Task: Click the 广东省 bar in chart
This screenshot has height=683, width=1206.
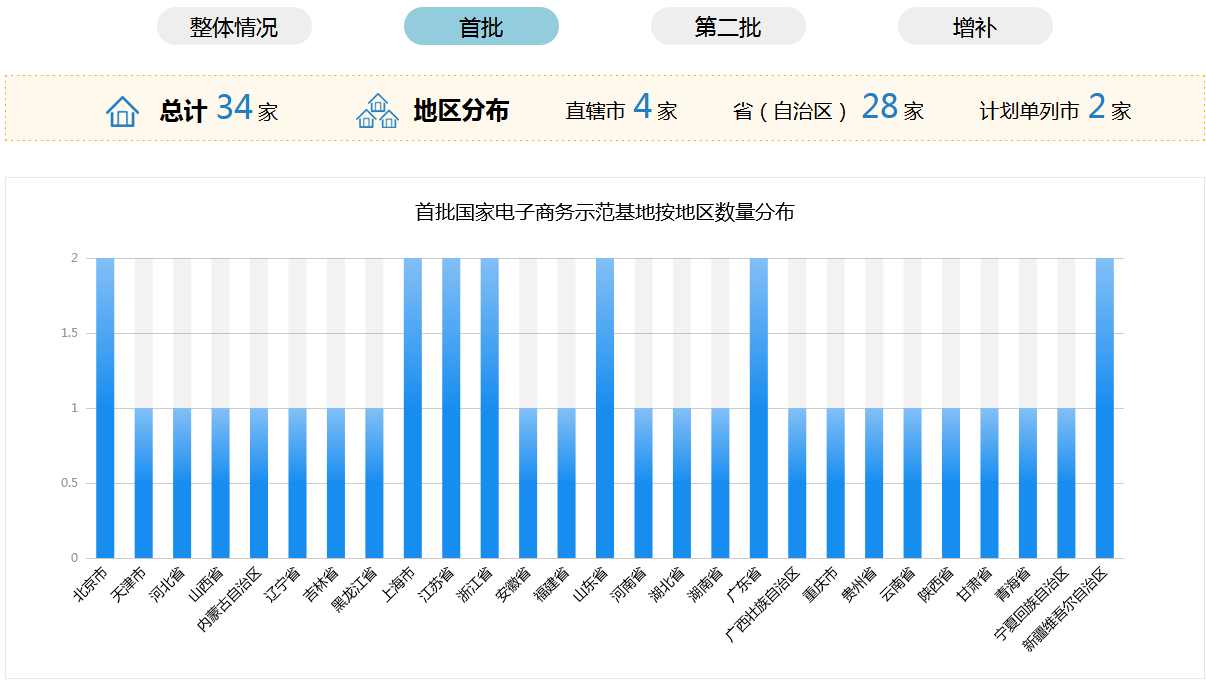Action: click(x=759, y=408)
